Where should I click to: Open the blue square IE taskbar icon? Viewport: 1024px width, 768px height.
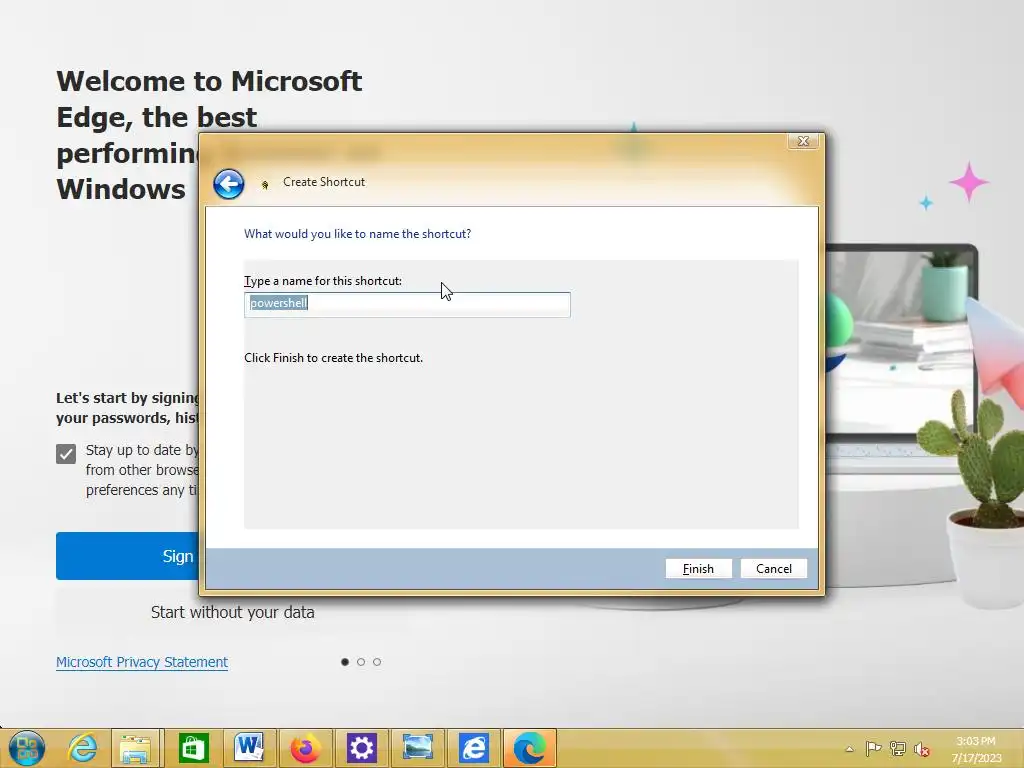tap(473, 748)
